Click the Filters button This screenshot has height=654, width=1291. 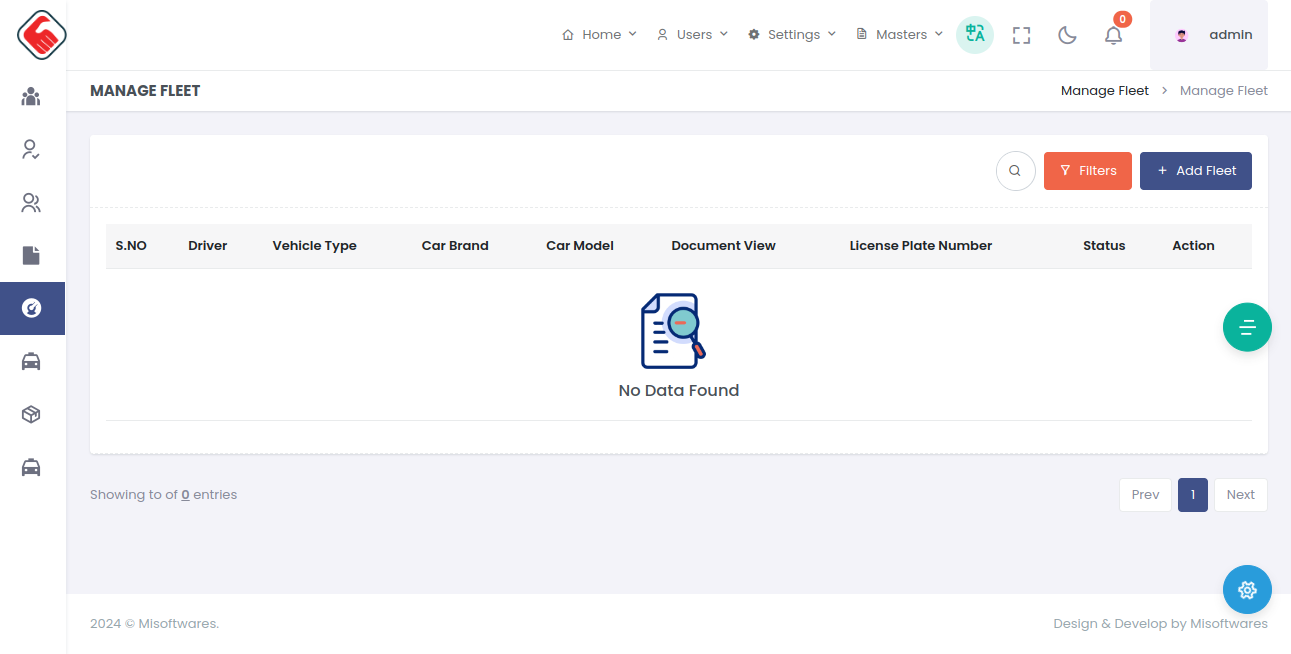point(1087,171)
